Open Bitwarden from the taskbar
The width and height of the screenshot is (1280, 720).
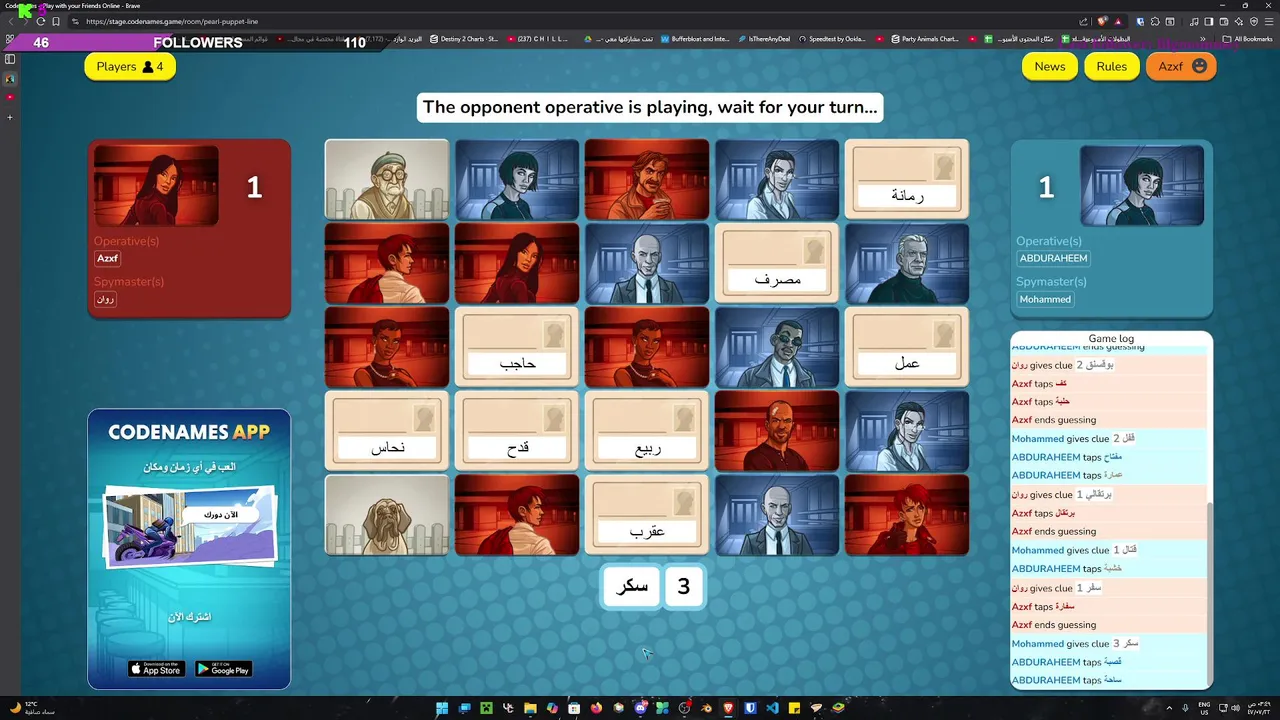[750, 708]
